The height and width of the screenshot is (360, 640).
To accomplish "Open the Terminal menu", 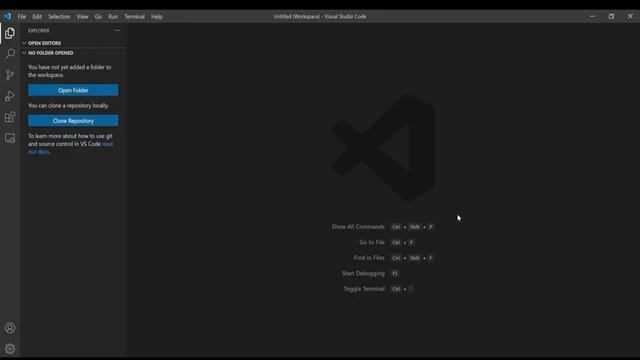I will tap(135, 17).
